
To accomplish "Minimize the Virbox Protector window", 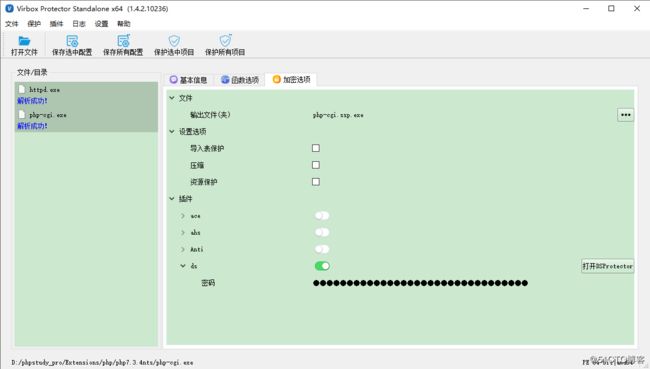I will pyautogui.click(x=586, y=8).
